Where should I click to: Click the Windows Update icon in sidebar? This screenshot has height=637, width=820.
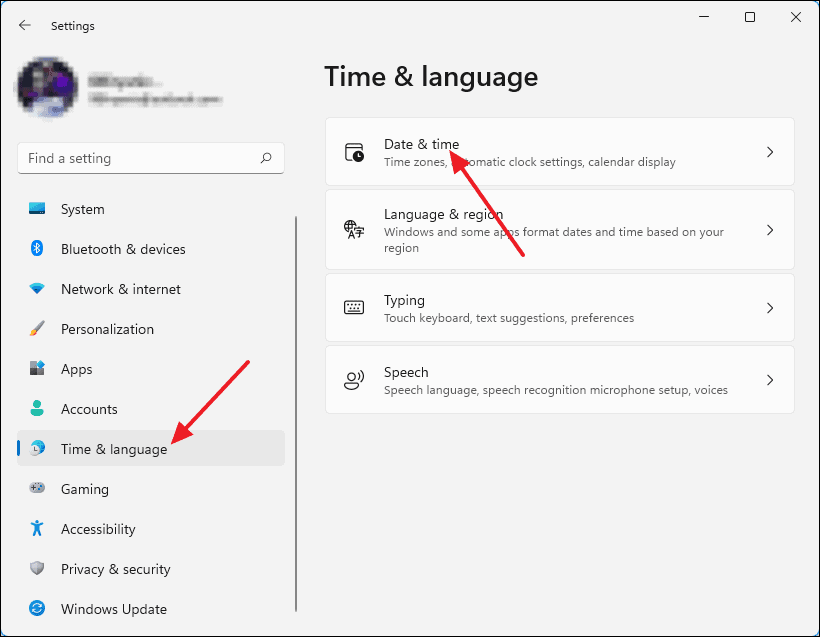37,609
